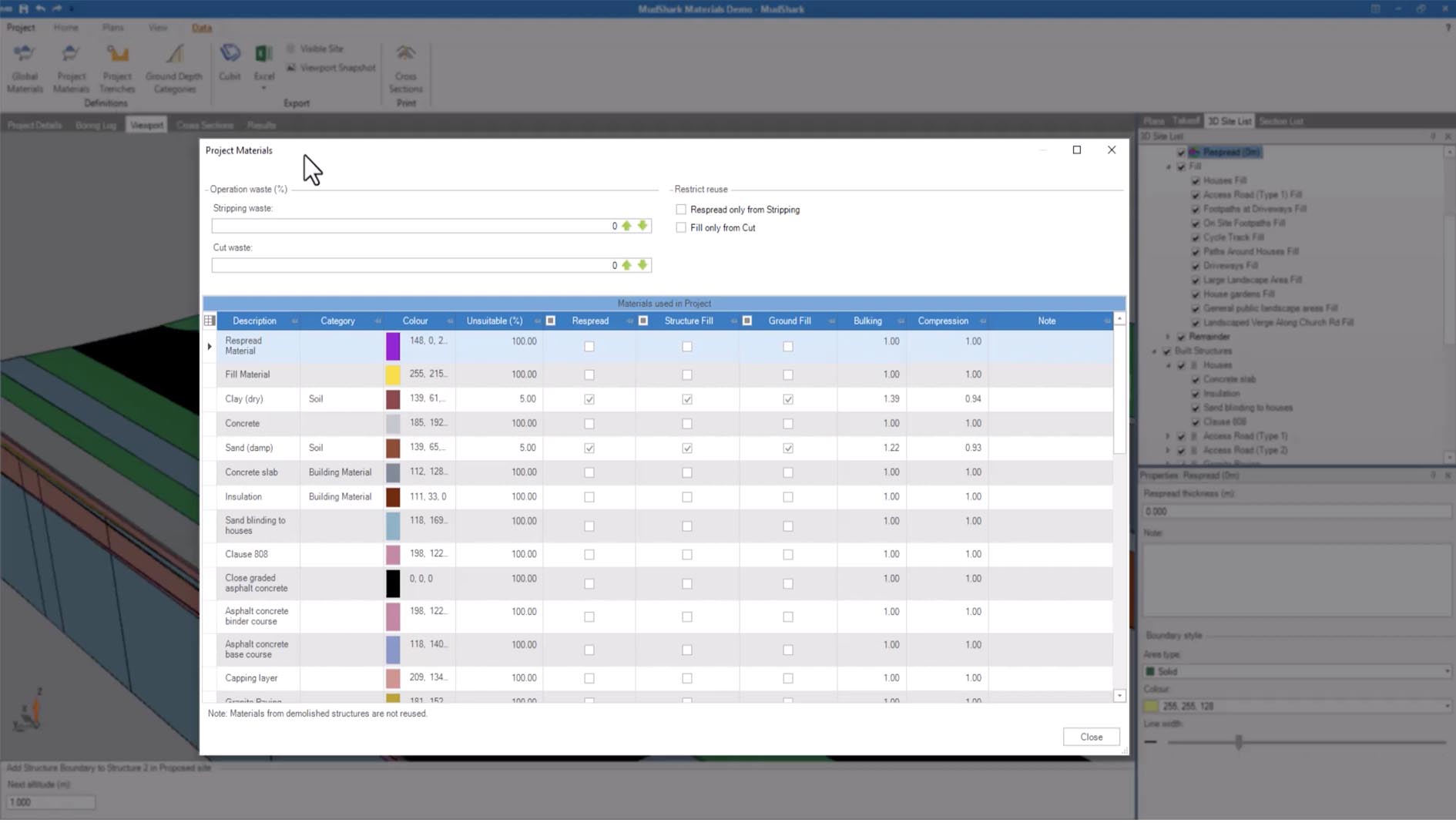1456x823 pixels.
Task: Switch to the Home ribbon tab
Action: coord(65,28)
